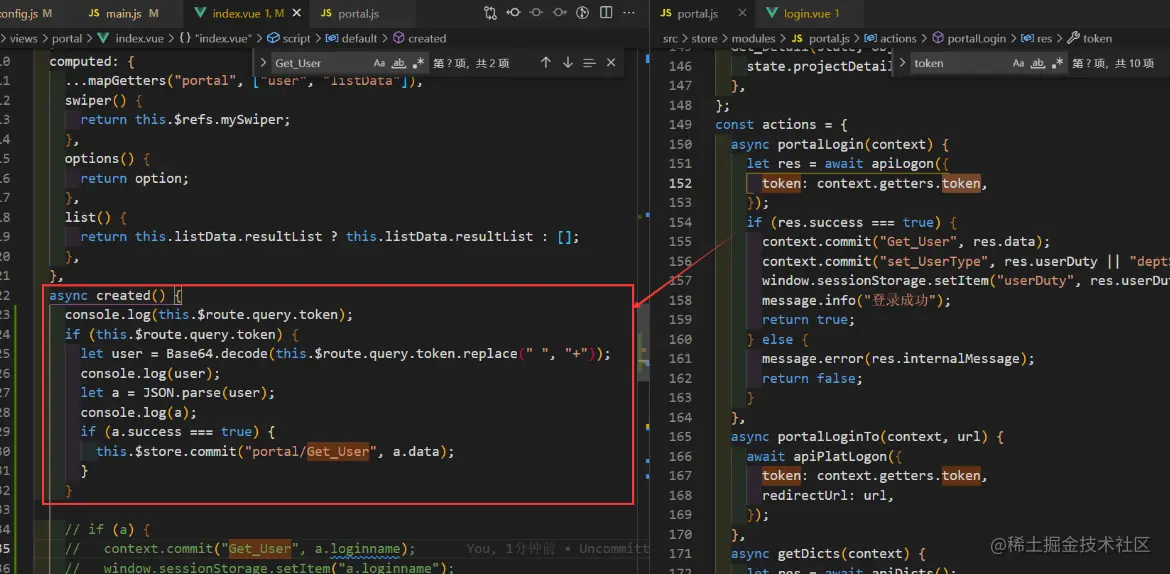Switch to main.js tab
Image resolution: width=1170 pixels, height=574 pixels.
click(x=123, y=13)
